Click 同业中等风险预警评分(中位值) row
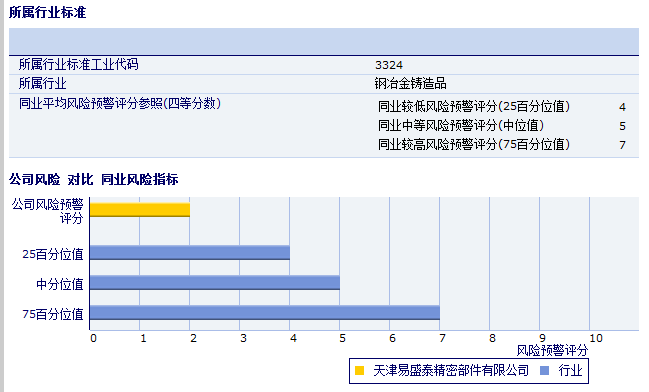The height and width of the screenshot is (392, 649). pos(502,126)
